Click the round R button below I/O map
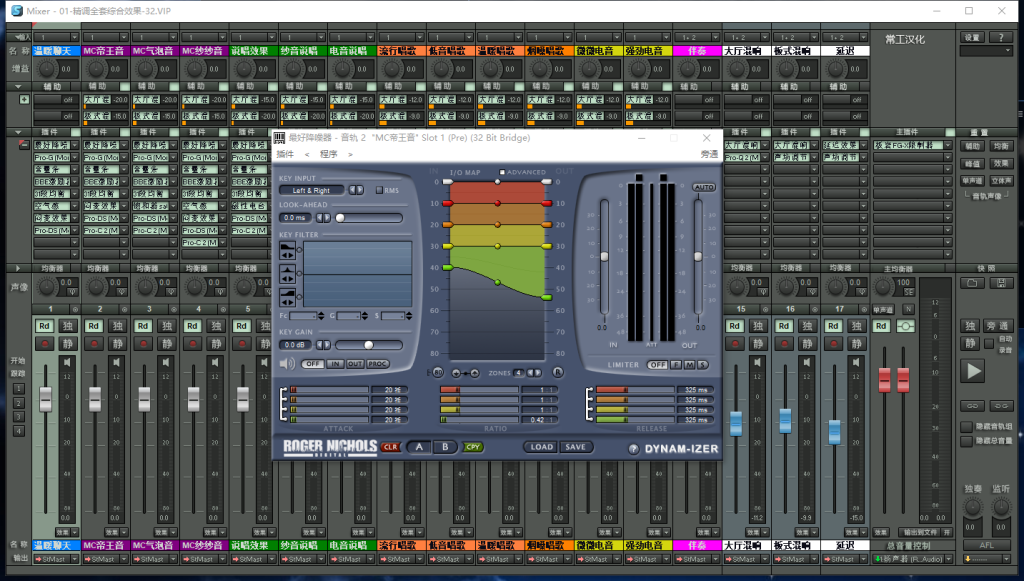 click(x=557, y=372)
